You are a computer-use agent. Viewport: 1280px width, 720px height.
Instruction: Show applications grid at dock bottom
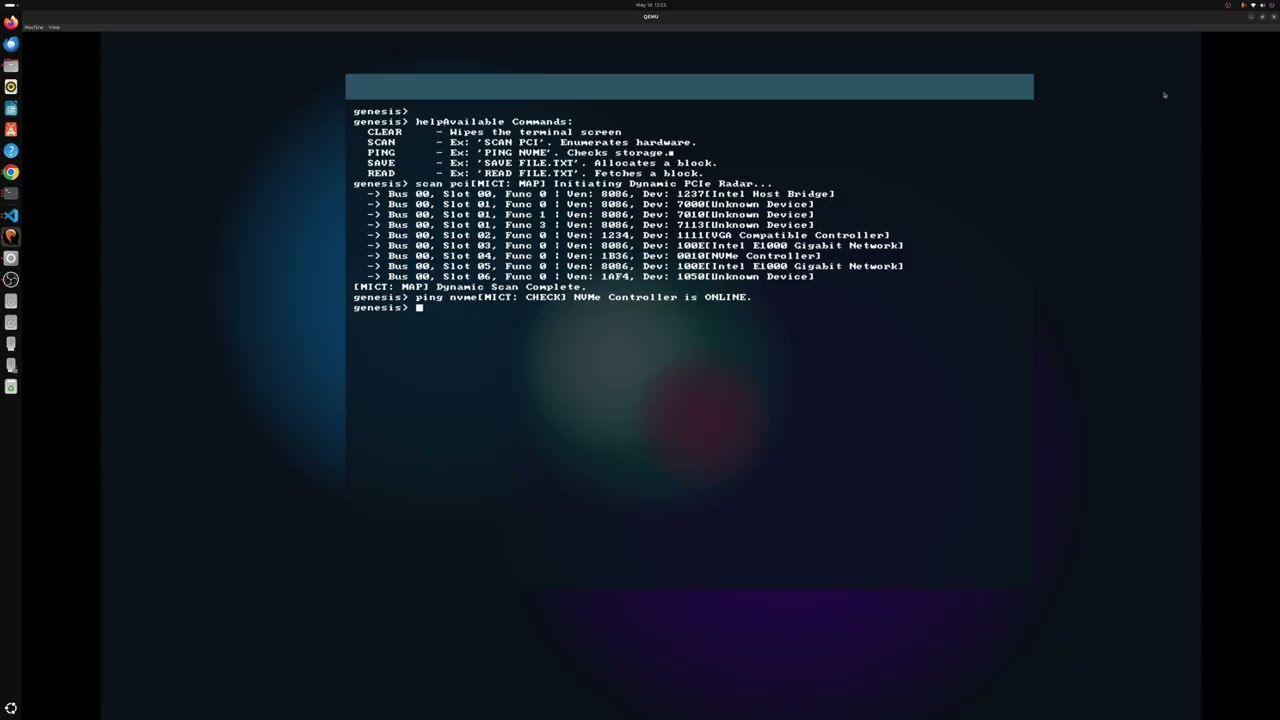[11, 708]
